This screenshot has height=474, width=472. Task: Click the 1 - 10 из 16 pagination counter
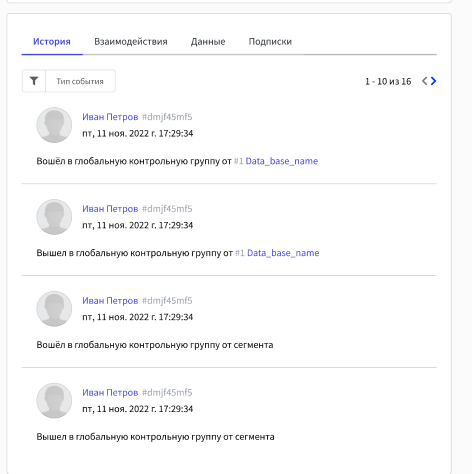pyautogui.click(x=388, y=81)
